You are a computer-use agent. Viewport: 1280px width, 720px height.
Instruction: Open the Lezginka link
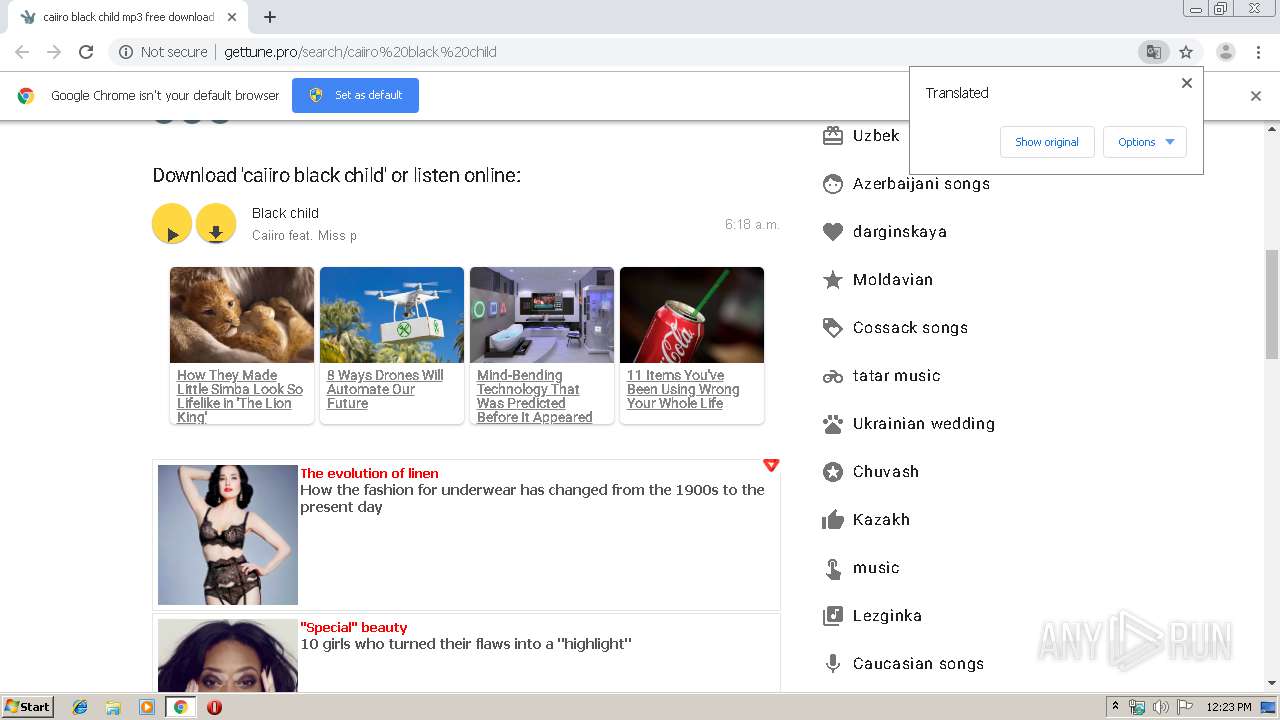coord(887,616)
